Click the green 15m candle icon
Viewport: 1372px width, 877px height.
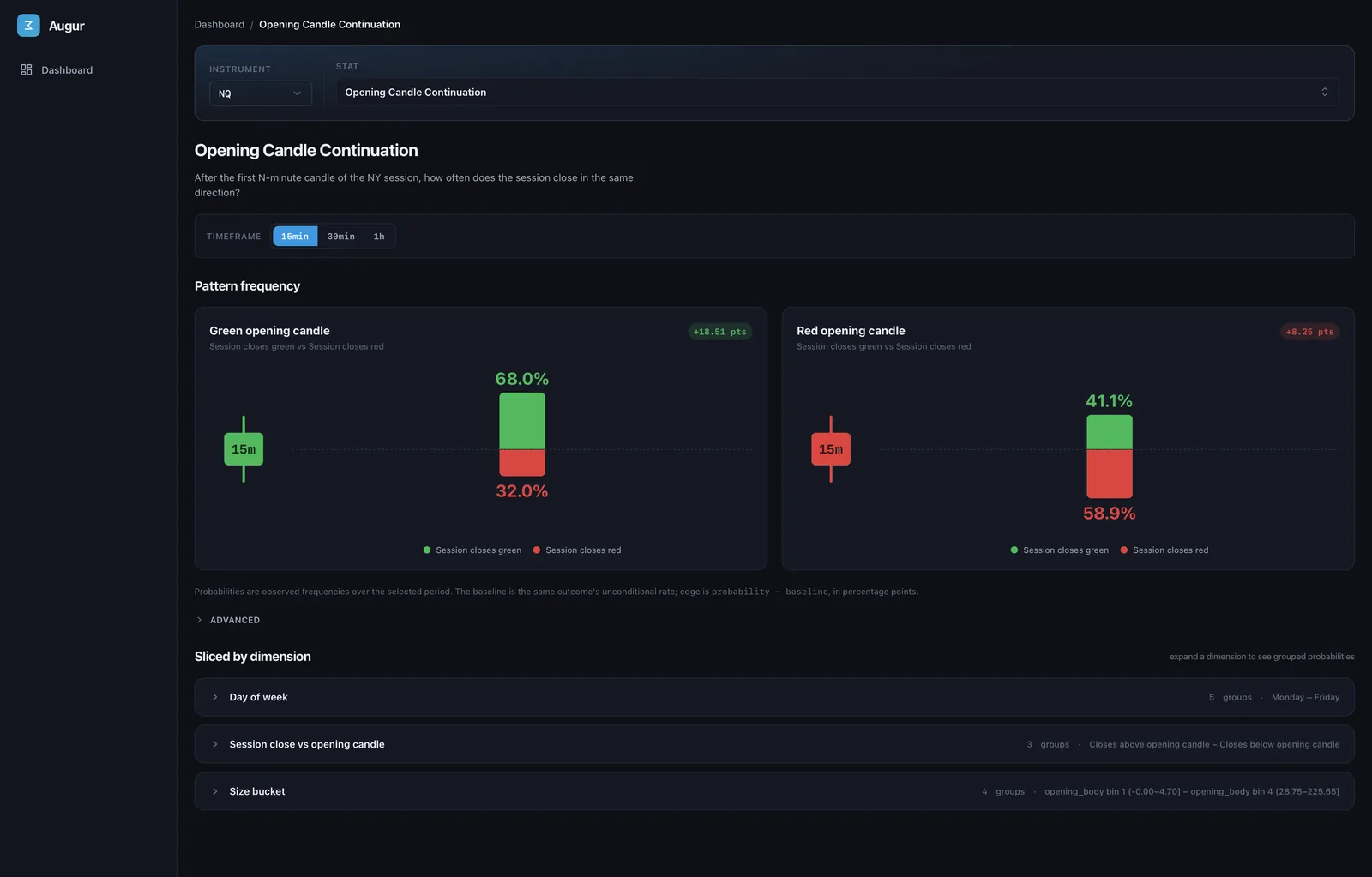pos(244,449)
